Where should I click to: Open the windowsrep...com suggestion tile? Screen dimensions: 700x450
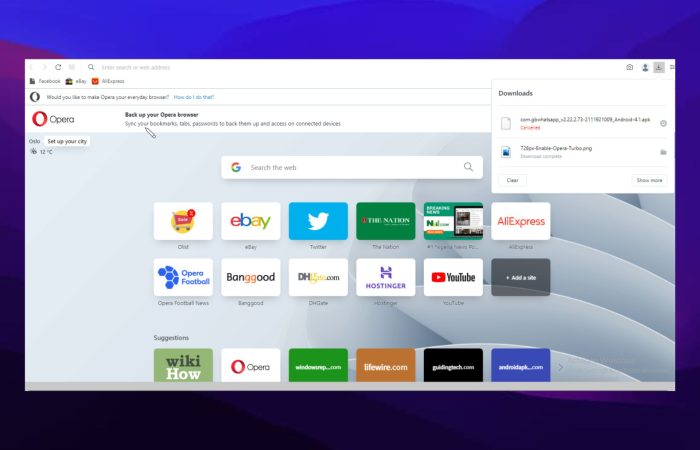point(318,365)
